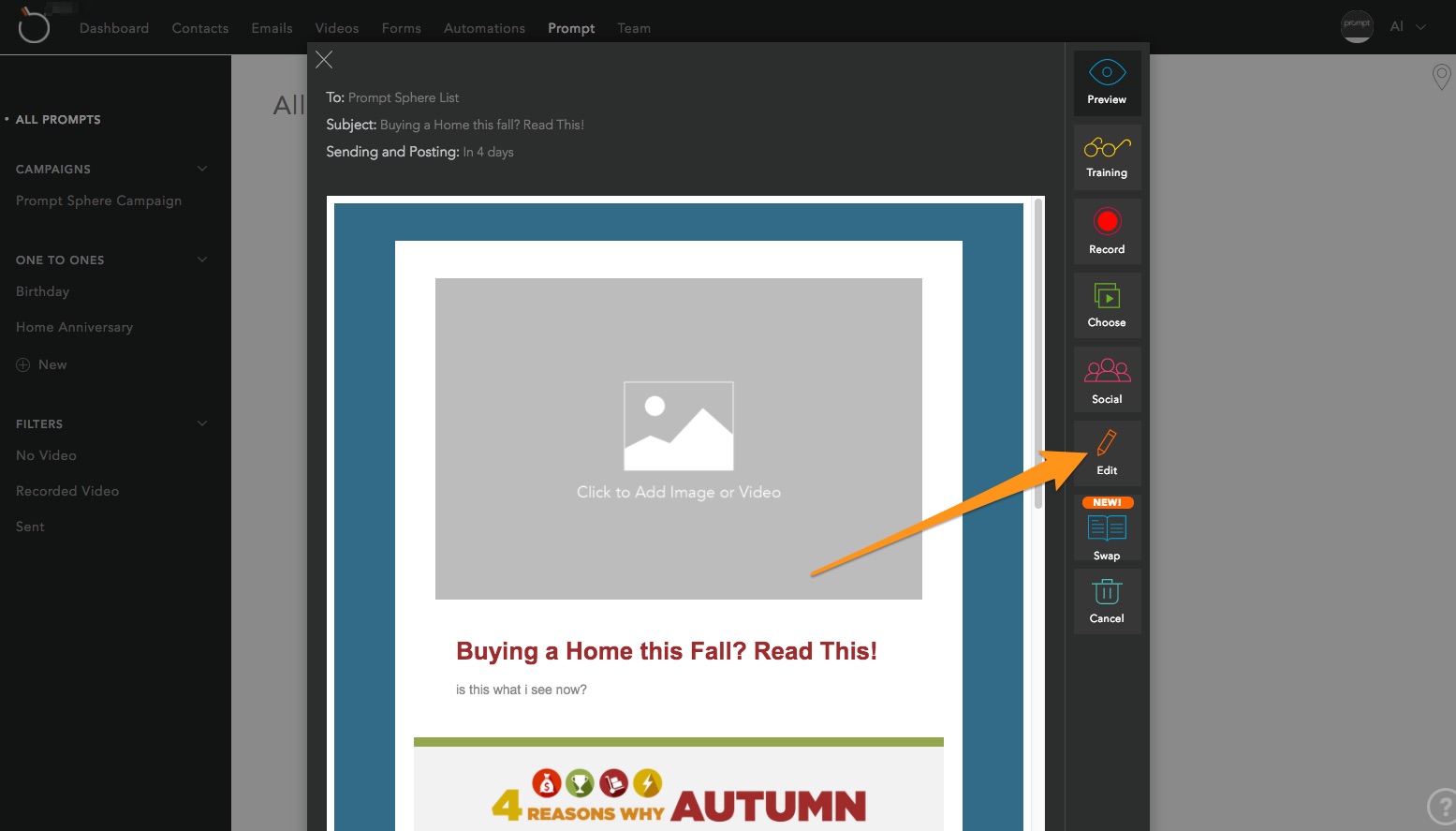The width and height of the screenshot is (1456, 831).
Task: Open the Team menu
Action: point(634,28)
